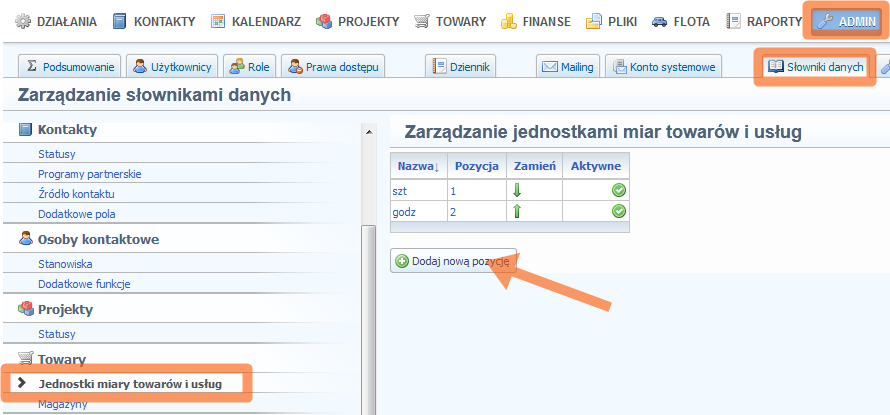Image resolution: width=890 pixels, height=415 pixels.
Task: Click the green up arrow for godz
Action: tap(517, 211)
